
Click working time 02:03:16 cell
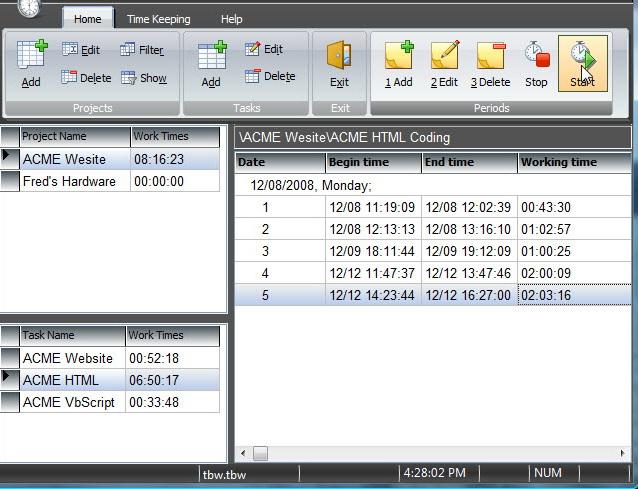point(575,295)
